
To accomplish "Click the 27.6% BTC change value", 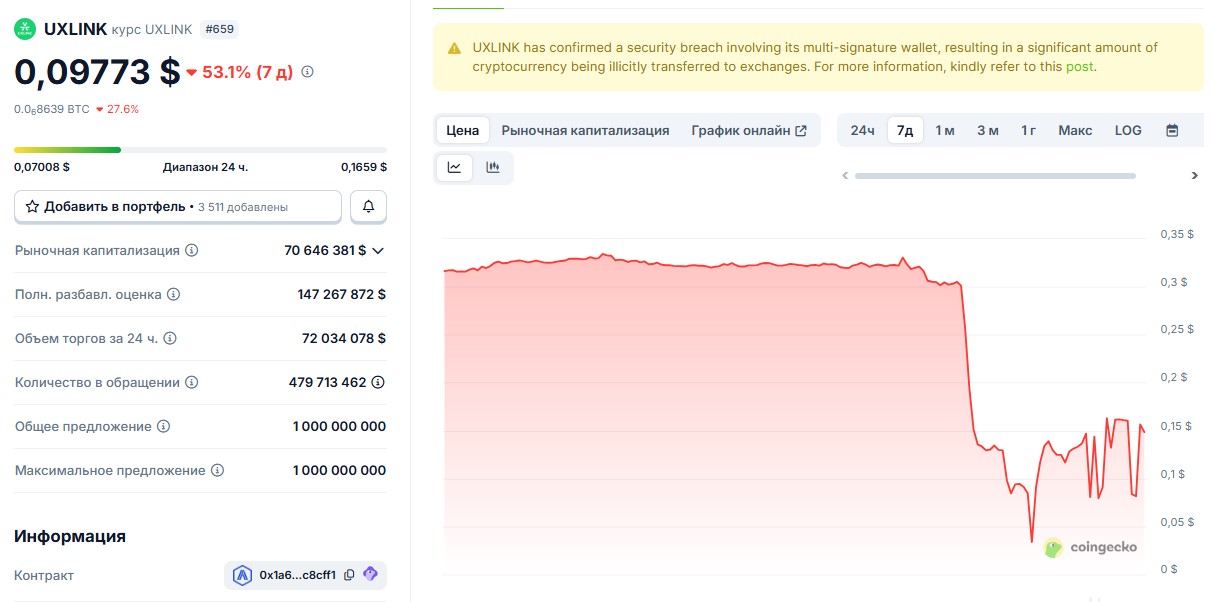I will pos(118,109).
